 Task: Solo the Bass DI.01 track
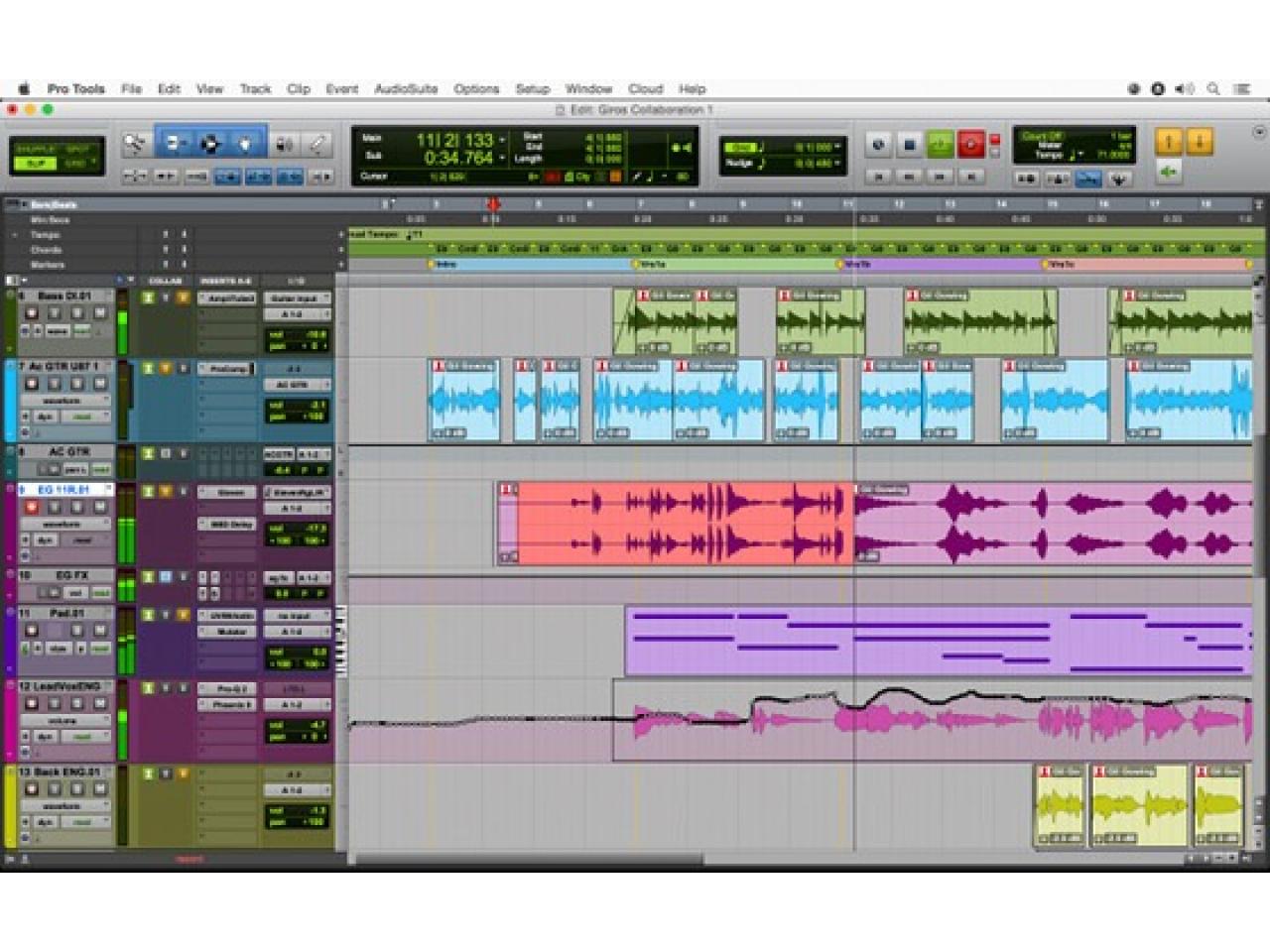tap(77, 313)
